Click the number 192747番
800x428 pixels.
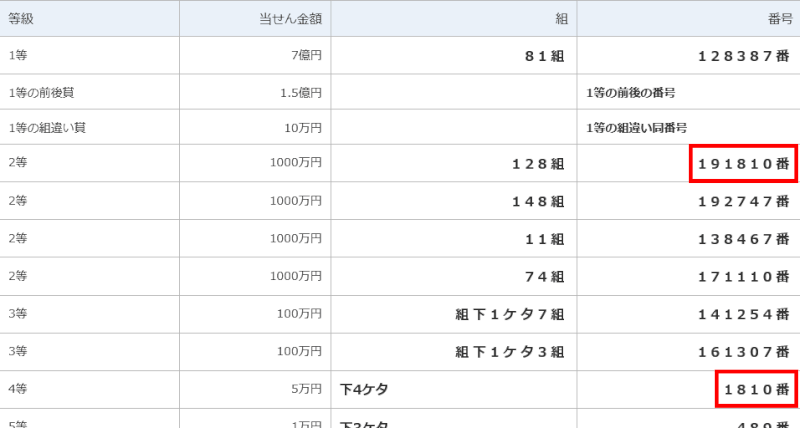pyautogui.click(x=743, y=202)
